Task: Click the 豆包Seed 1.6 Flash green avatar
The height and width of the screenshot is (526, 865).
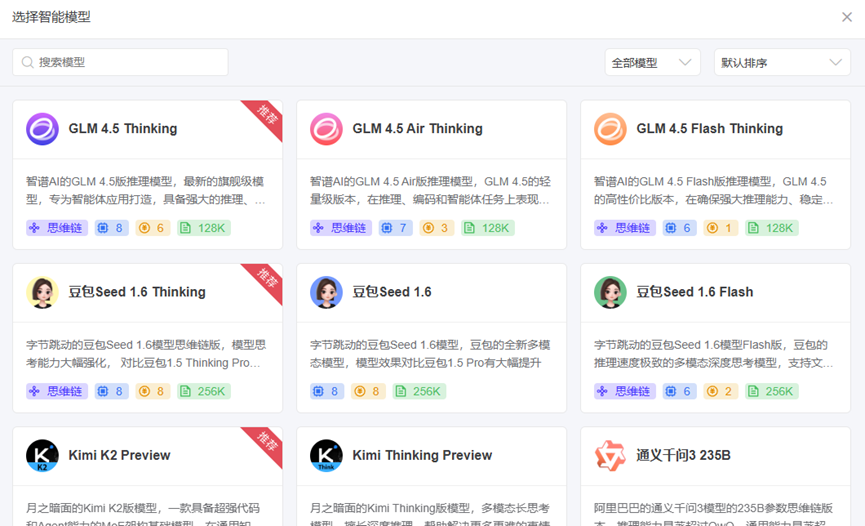Action: click(x=610, y=292)
